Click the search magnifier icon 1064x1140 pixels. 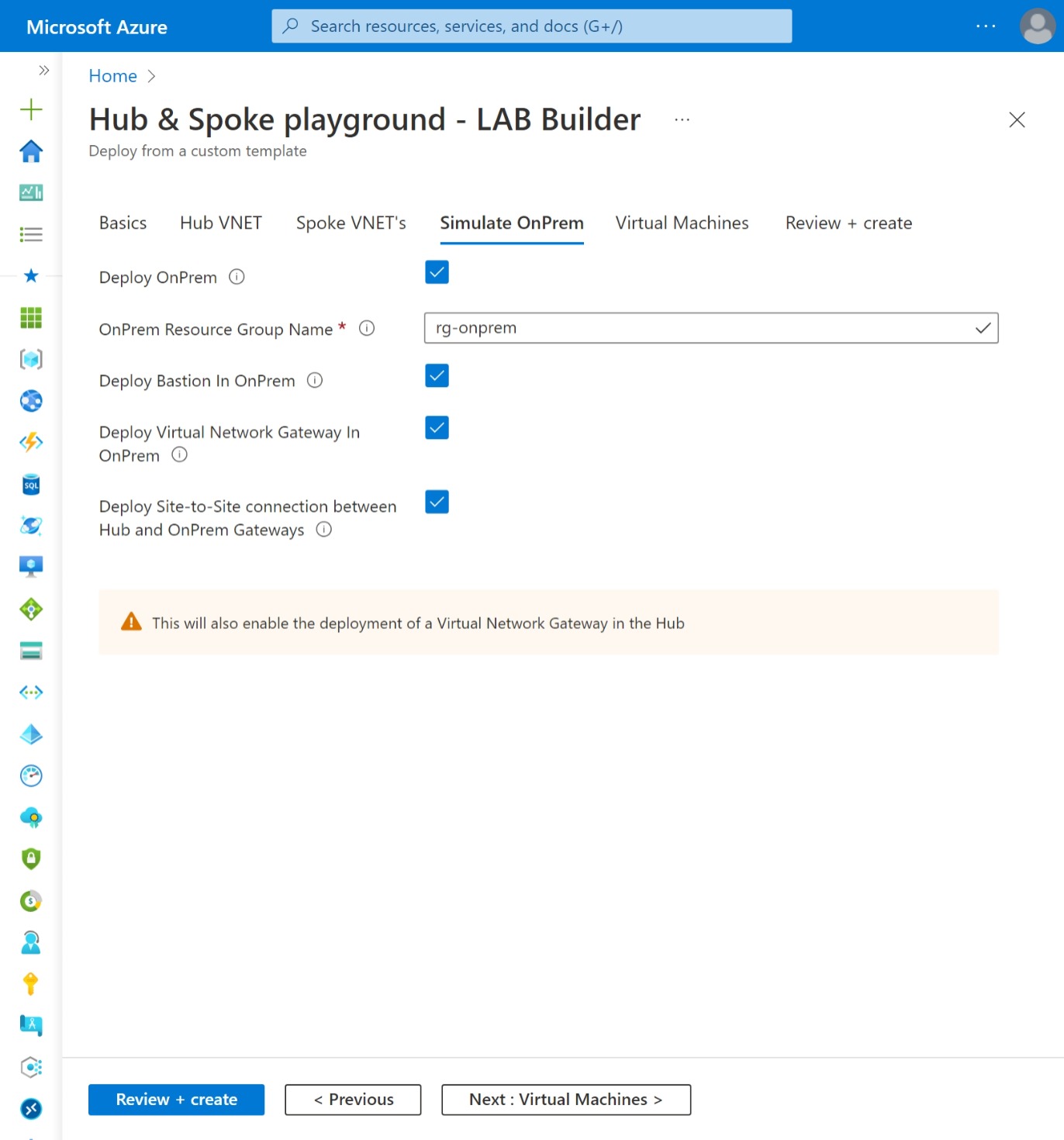click(x=291, y=26)
